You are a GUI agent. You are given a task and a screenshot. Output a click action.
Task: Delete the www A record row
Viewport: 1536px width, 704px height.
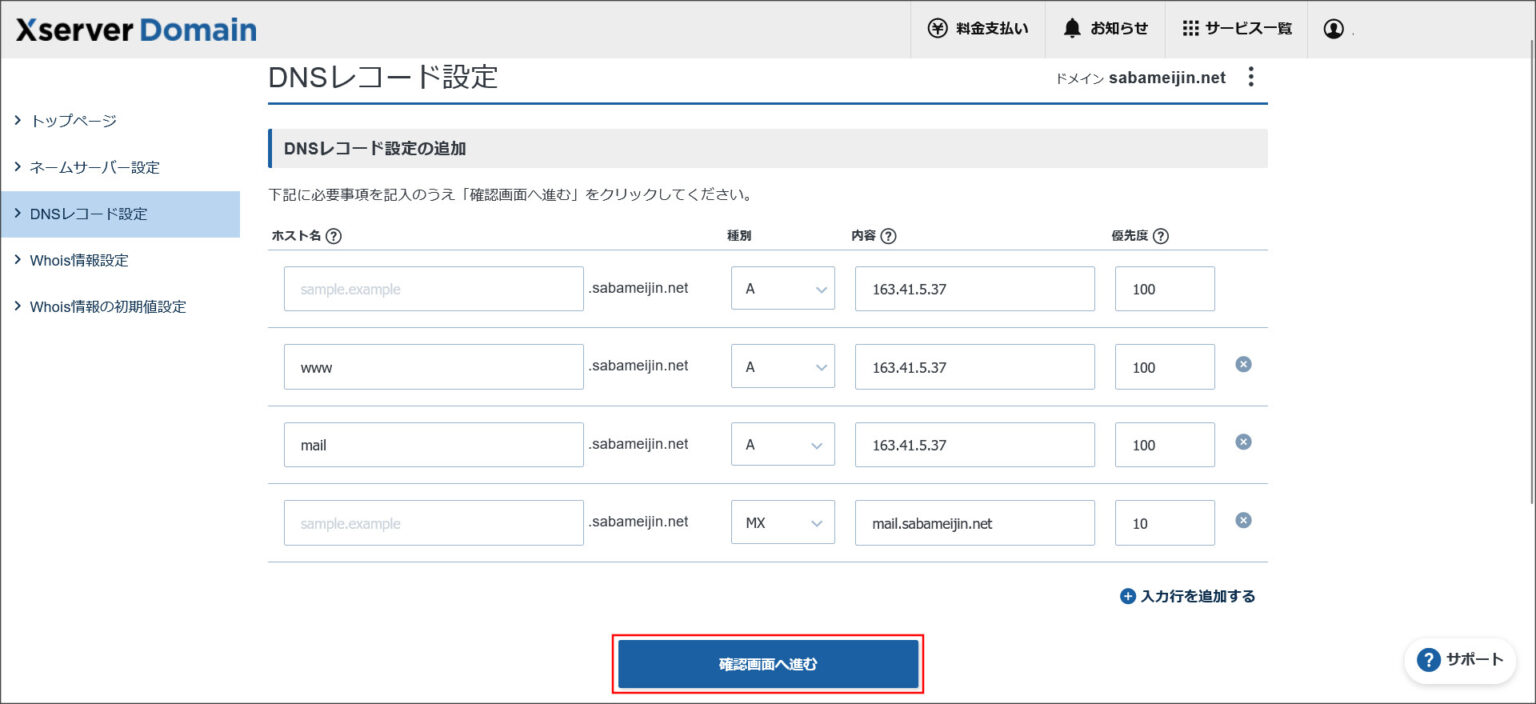click(1242, 364)
